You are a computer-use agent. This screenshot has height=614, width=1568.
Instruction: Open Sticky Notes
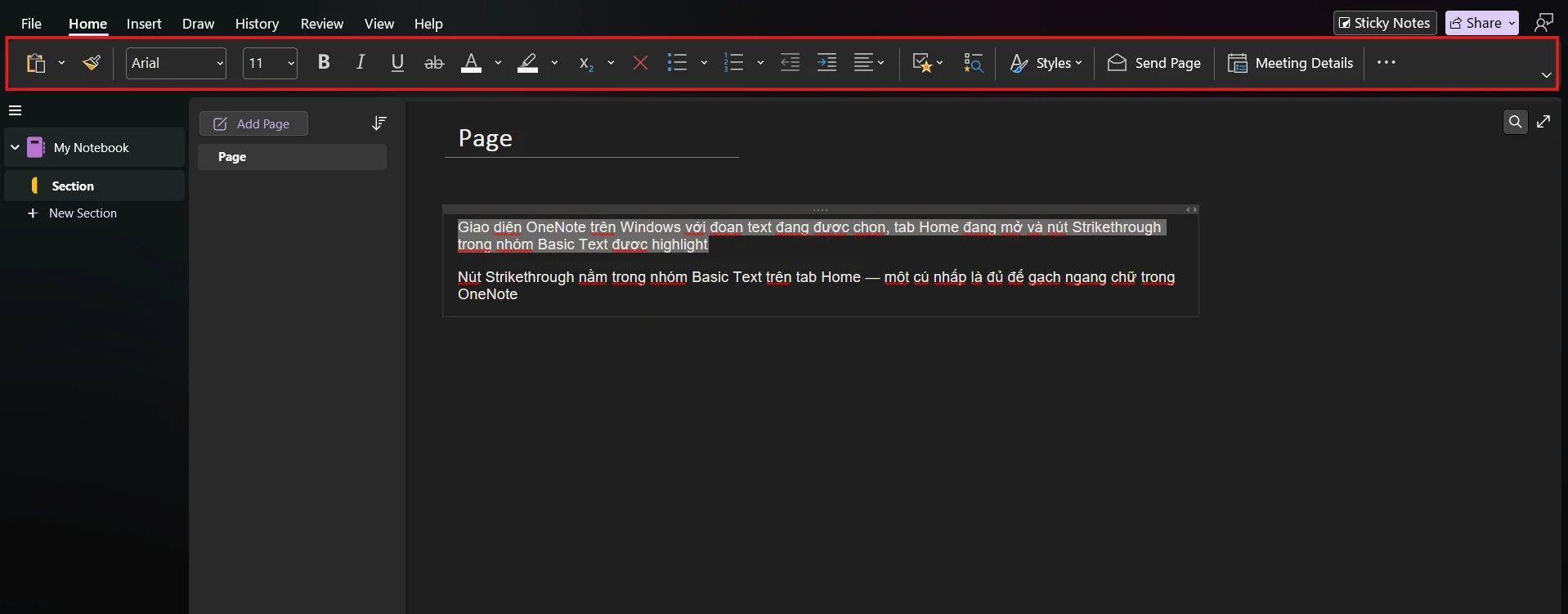coord(1385,23)
